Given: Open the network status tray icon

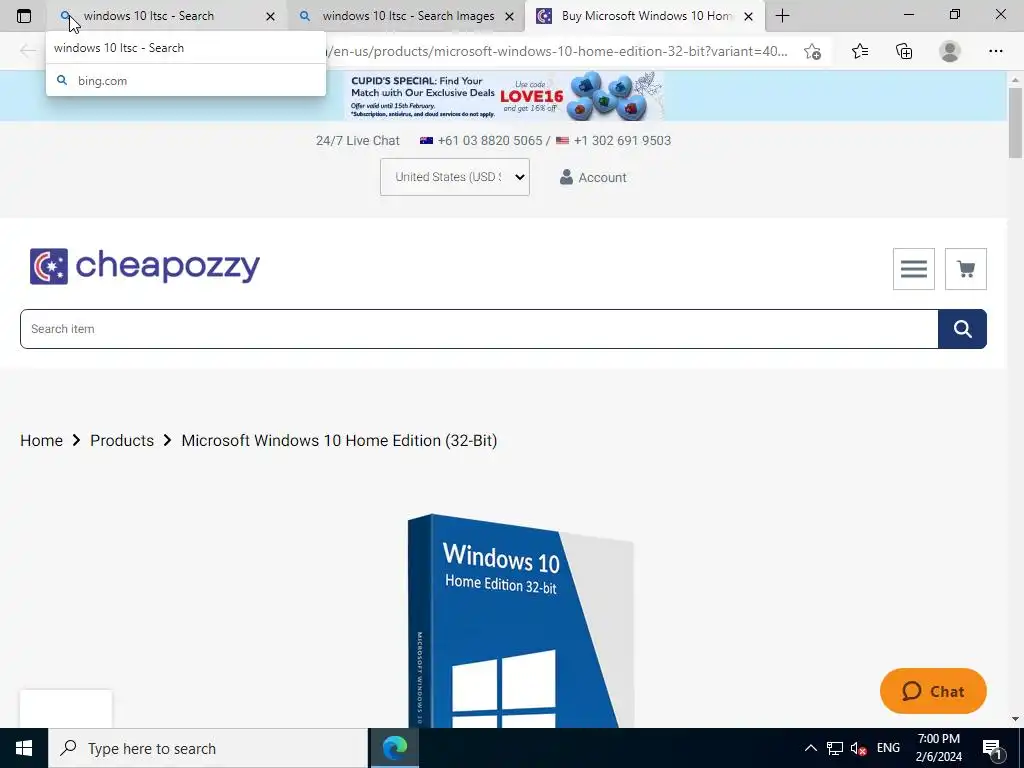Looking at the screenshot, I should (835, 748).
